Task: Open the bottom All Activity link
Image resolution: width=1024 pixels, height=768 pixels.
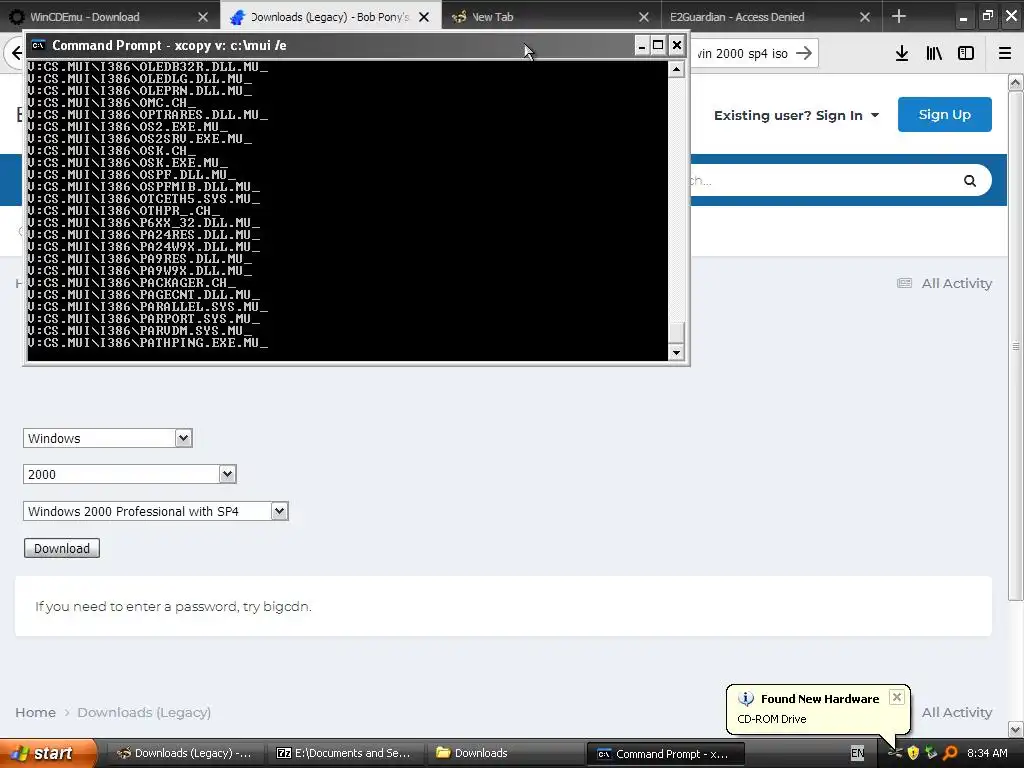Action: click(x=956, y=712)
